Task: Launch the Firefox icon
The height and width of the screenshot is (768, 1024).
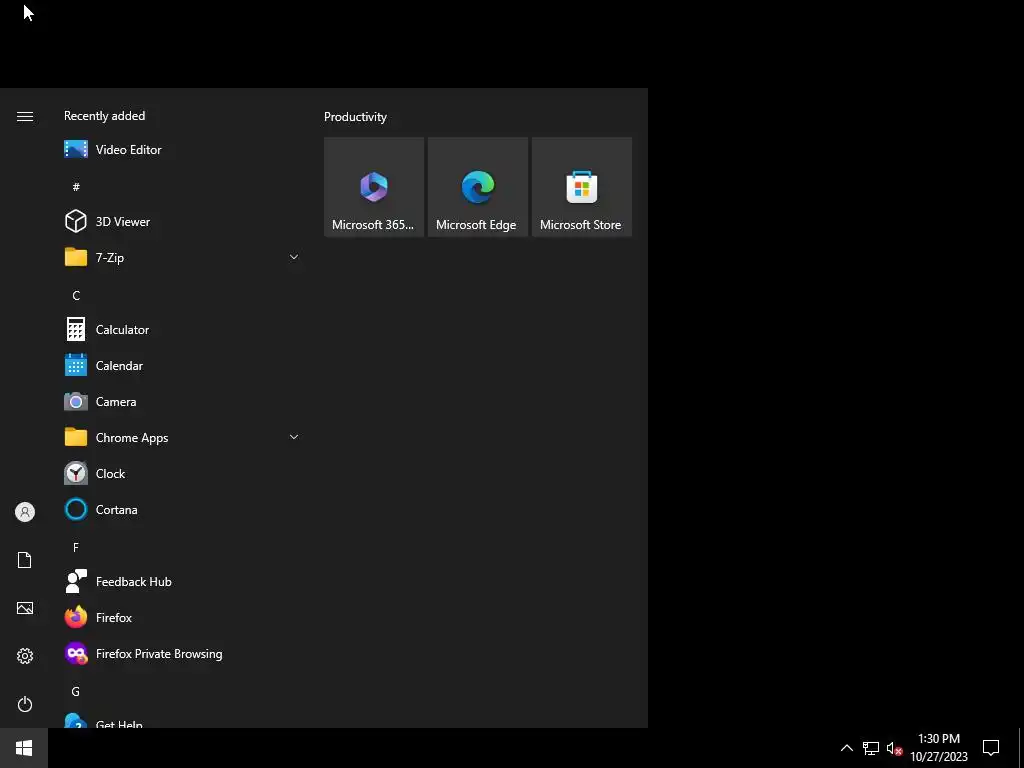Action: pos(76,617)
